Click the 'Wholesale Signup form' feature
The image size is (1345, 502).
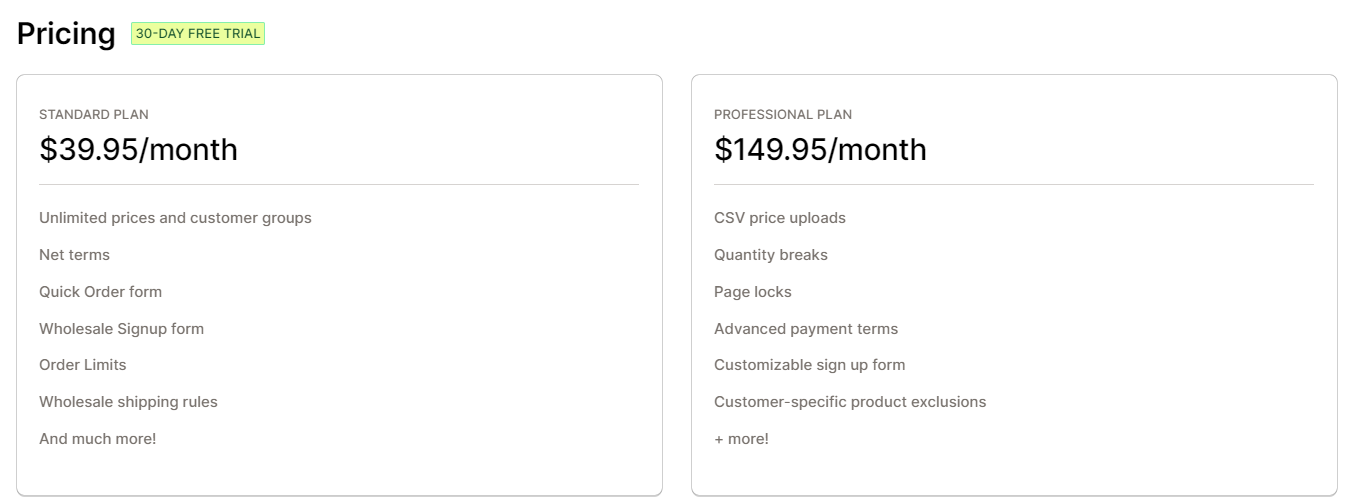click(121, 329)
